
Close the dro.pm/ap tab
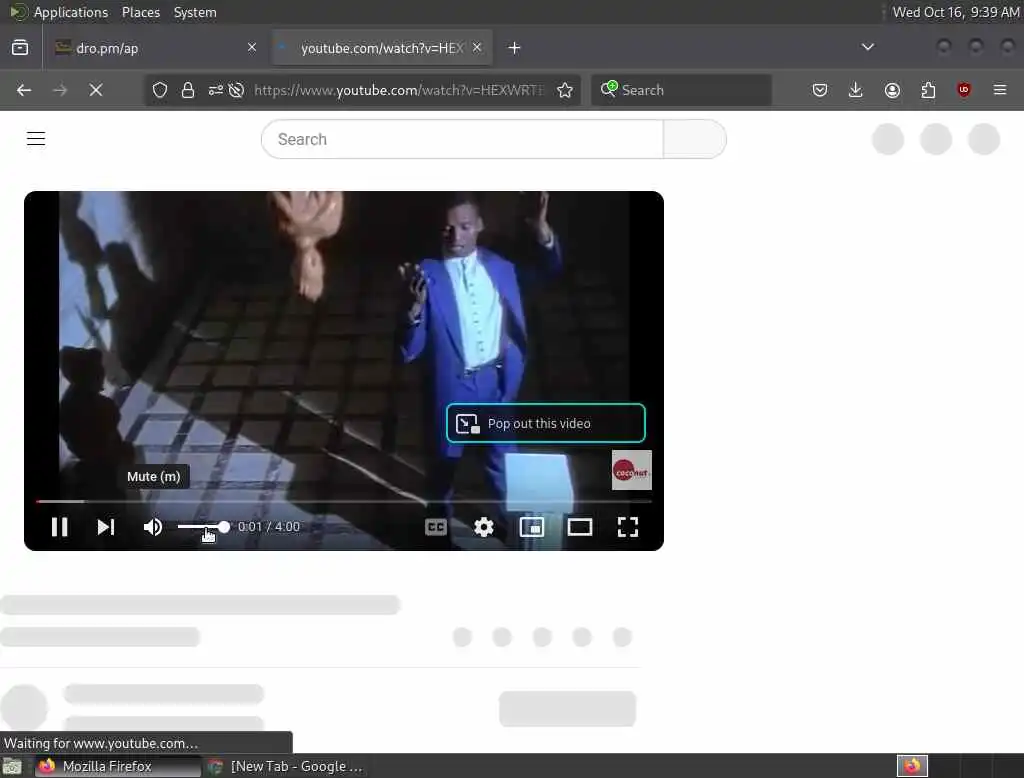(x=252, y=47)
